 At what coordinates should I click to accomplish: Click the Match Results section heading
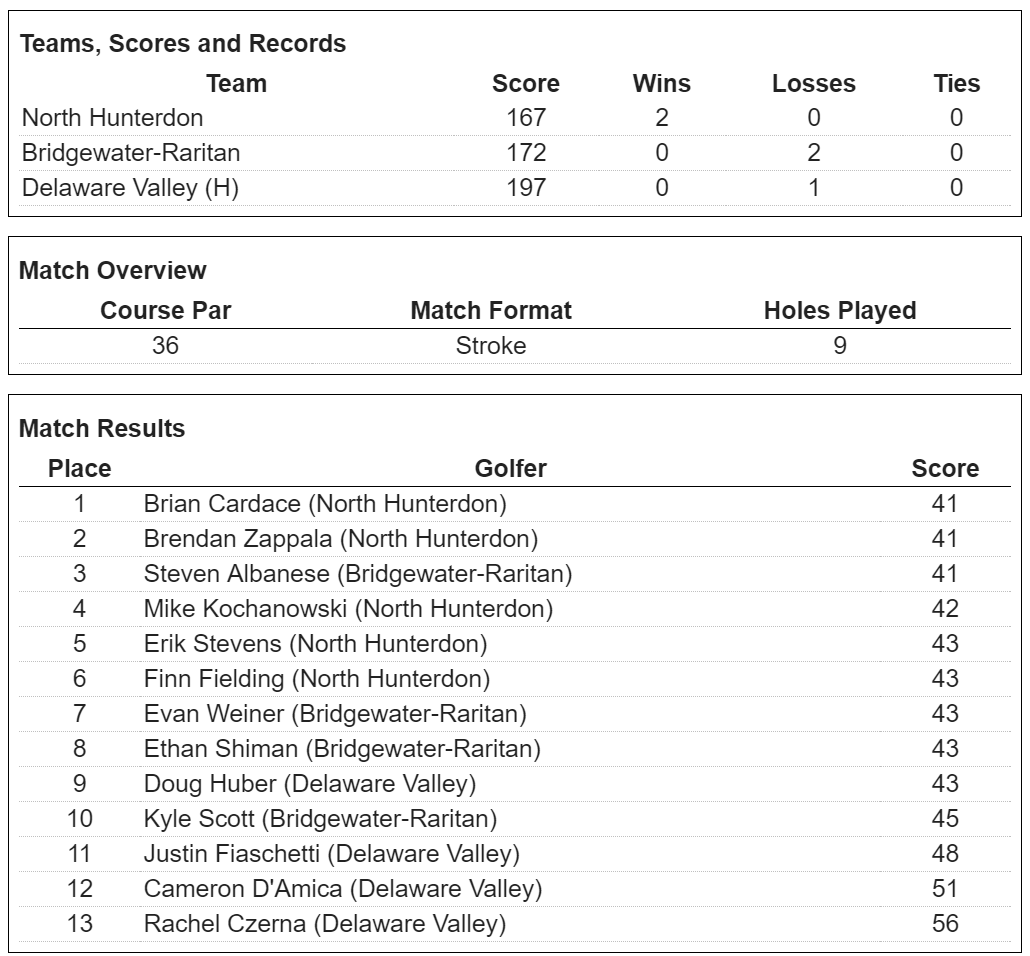tap(102, 429)
